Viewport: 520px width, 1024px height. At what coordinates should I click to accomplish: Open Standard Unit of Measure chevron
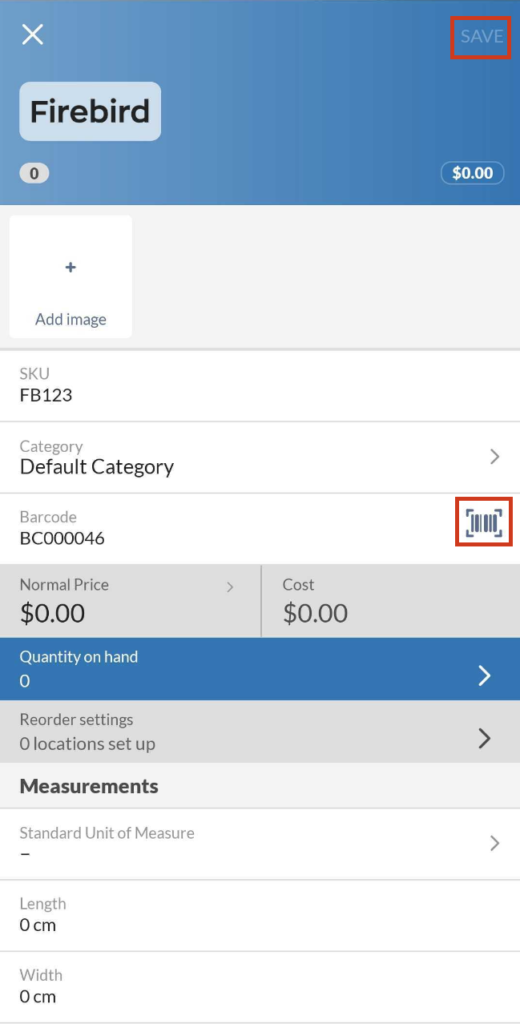point(495,843)
